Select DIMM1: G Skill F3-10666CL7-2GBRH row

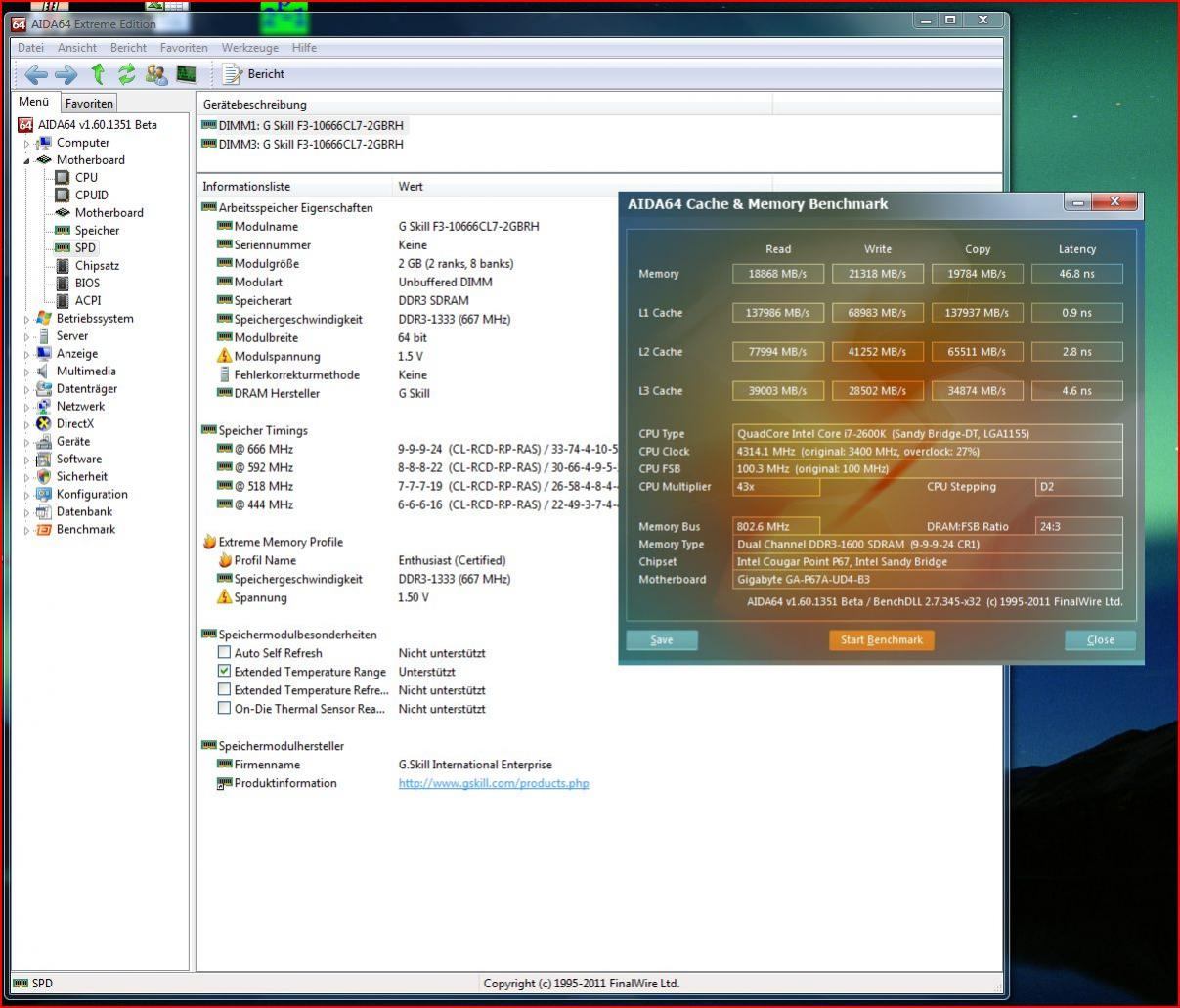click(x=303, y=125)
